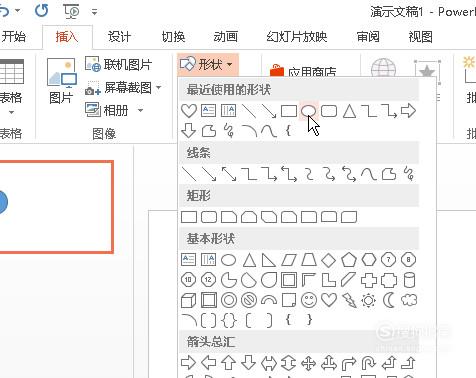The width and height of the screenshot is (476, 378).
Task: Select the cylinder (can) basic shape
Action: (x=409, y=280)
